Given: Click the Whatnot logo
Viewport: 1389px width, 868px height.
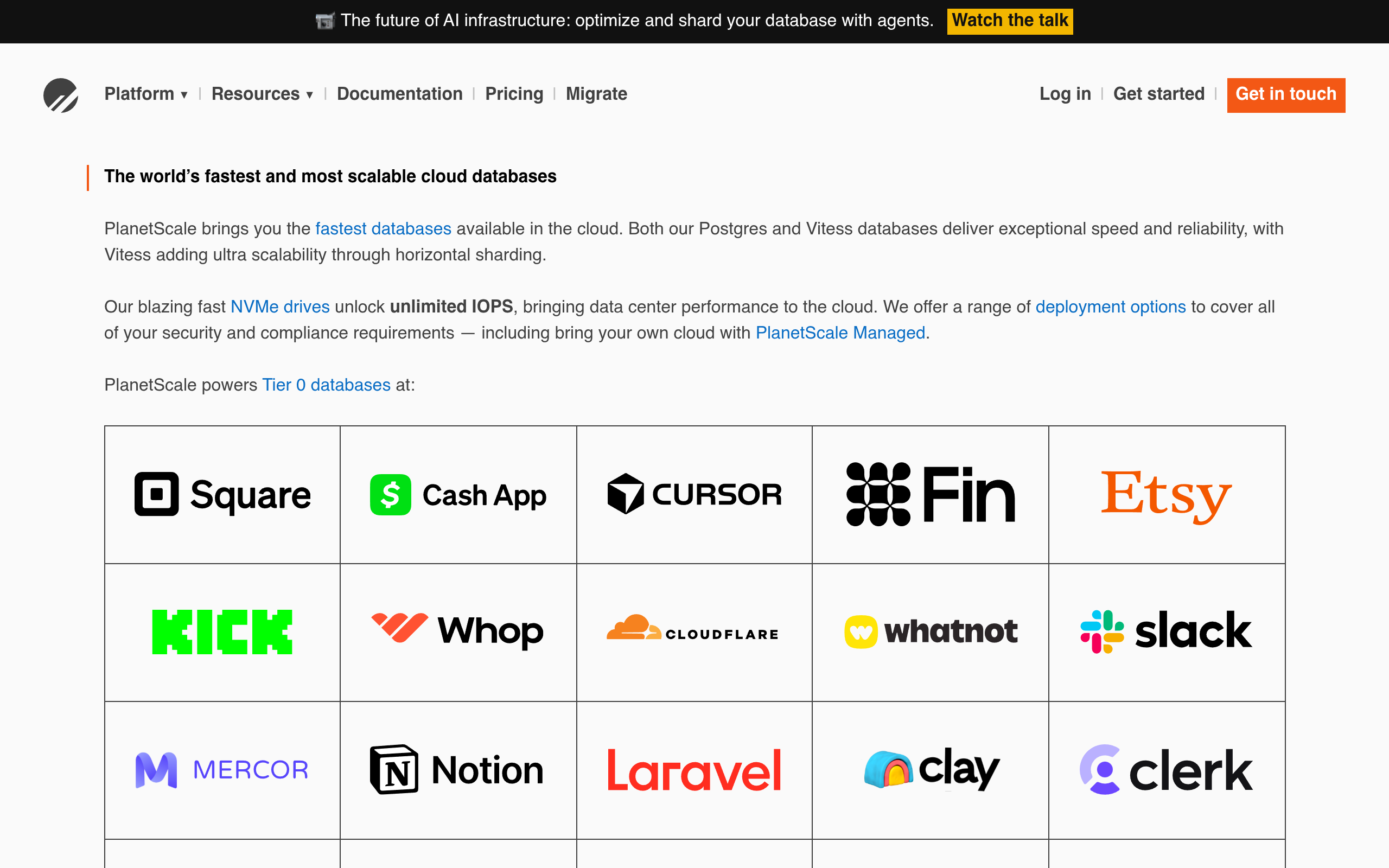Looking at the screenshot, I should tap(931, 632).
